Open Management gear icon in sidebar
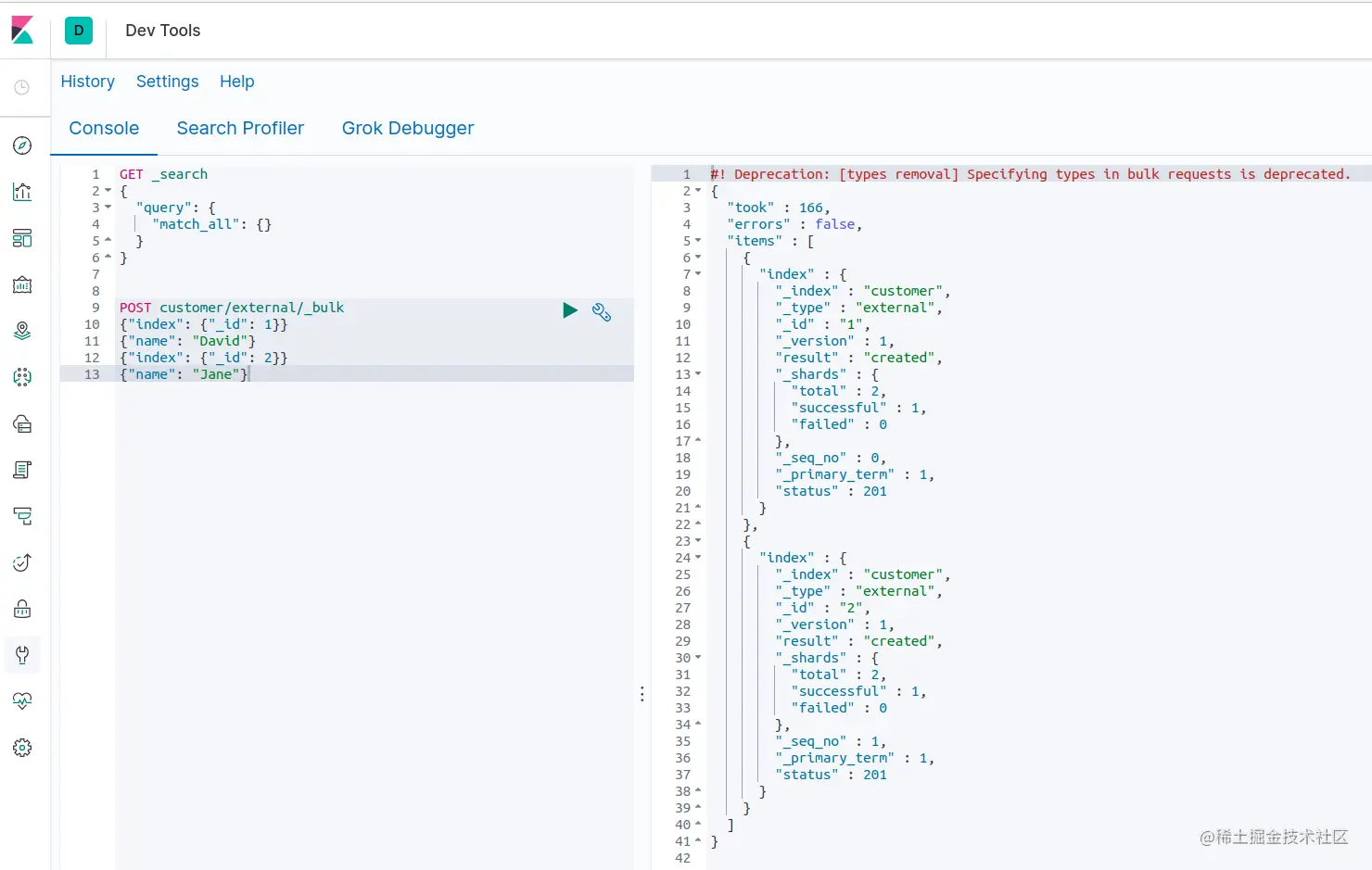Screen dimensions: 1372x870 pos(22,748)
